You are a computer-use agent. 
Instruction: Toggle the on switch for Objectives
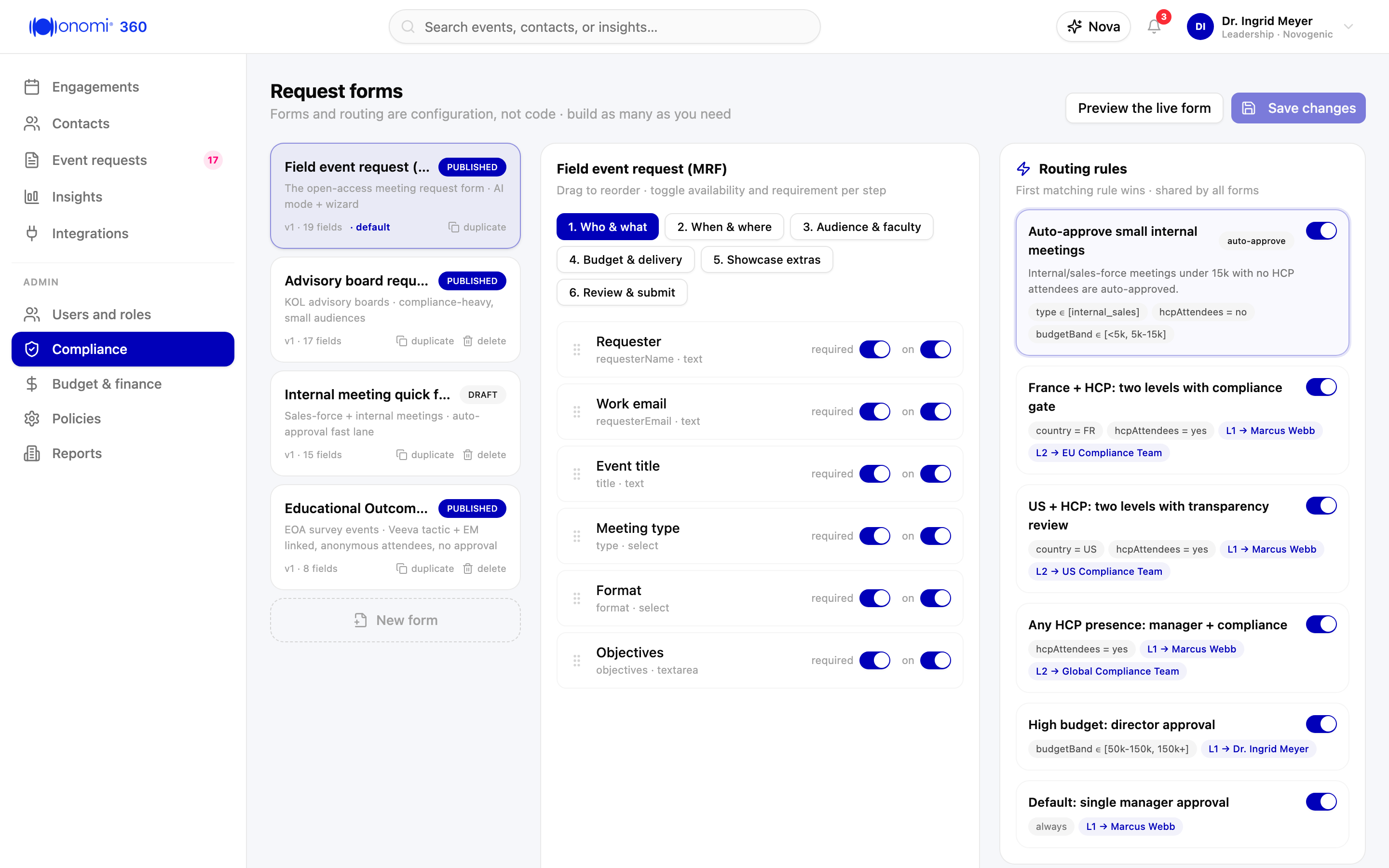pyautogui.click(x=936, y=661)
